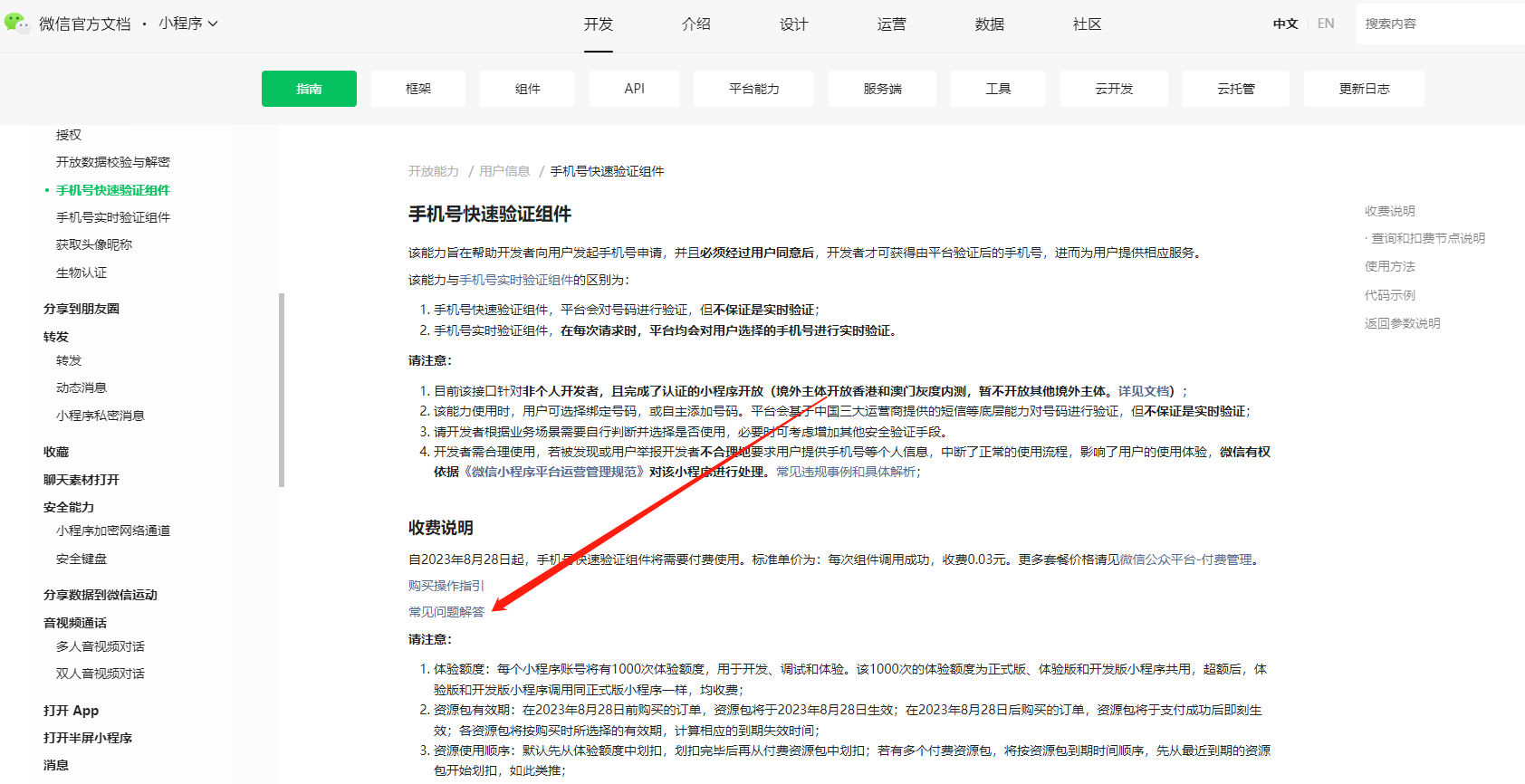This screenshot has height=784, width=1525.
Task: Open 多人音视频对话 sidebar item
Action: 101,646
